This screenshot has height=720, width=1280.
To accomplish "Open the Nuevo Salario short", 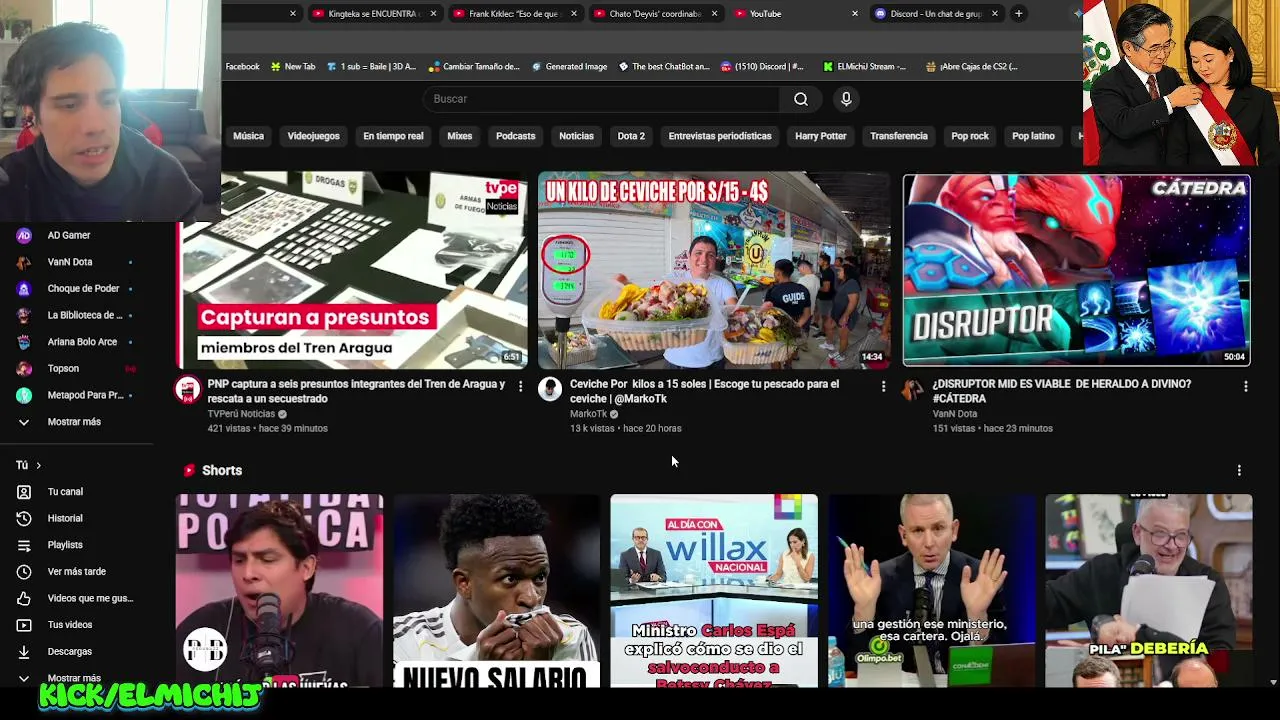I will tap(496, 591).
